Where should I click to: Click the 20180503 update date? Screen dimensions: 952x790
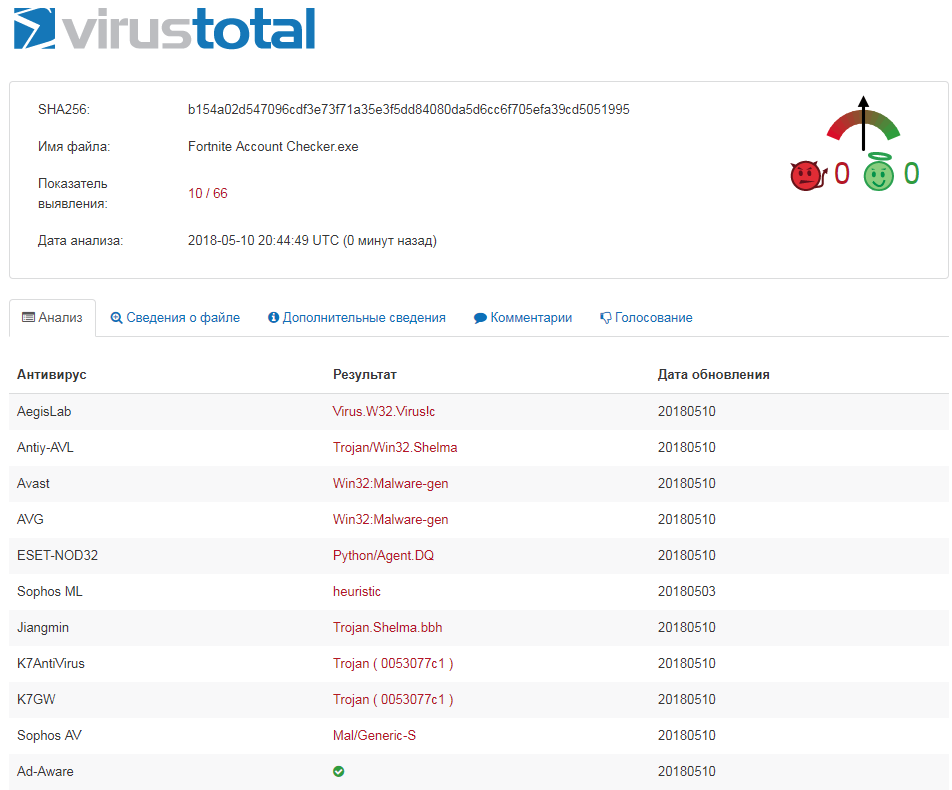687,591
